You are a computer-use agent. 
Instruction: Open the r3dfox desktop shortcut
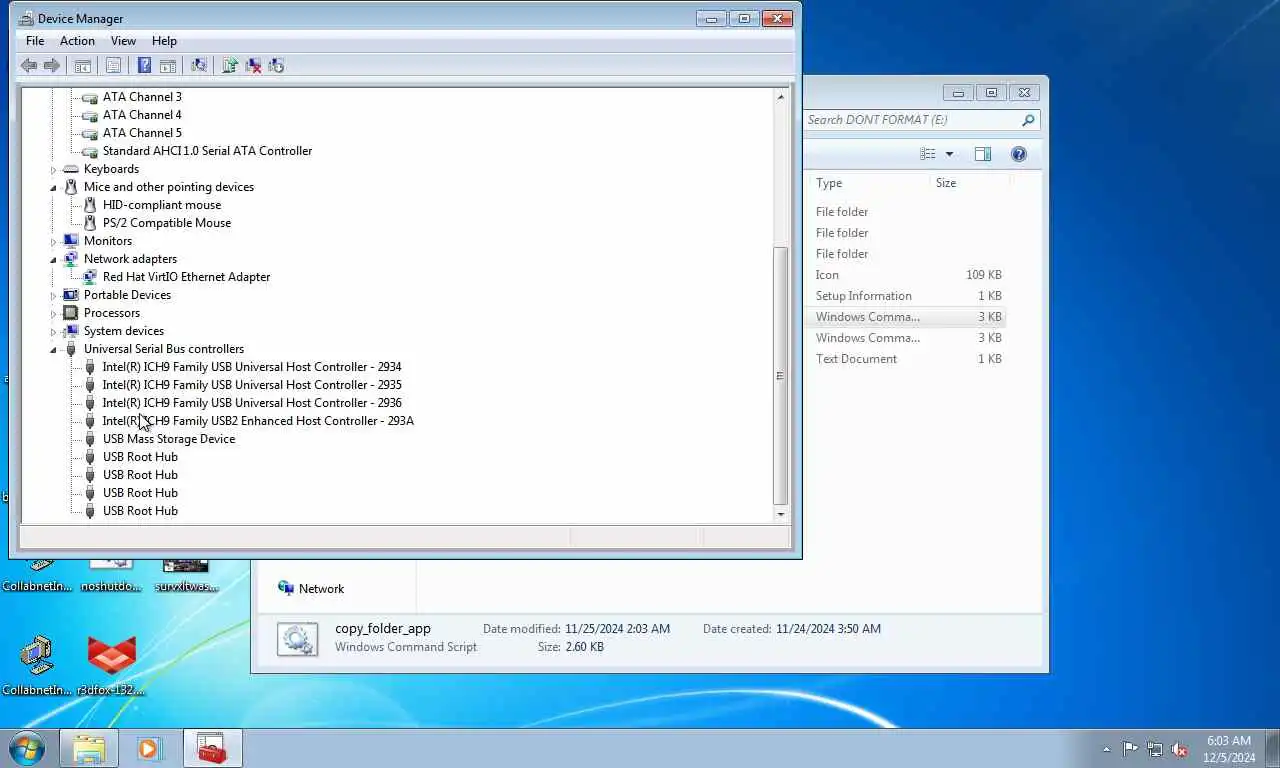(x=111, y=665)
